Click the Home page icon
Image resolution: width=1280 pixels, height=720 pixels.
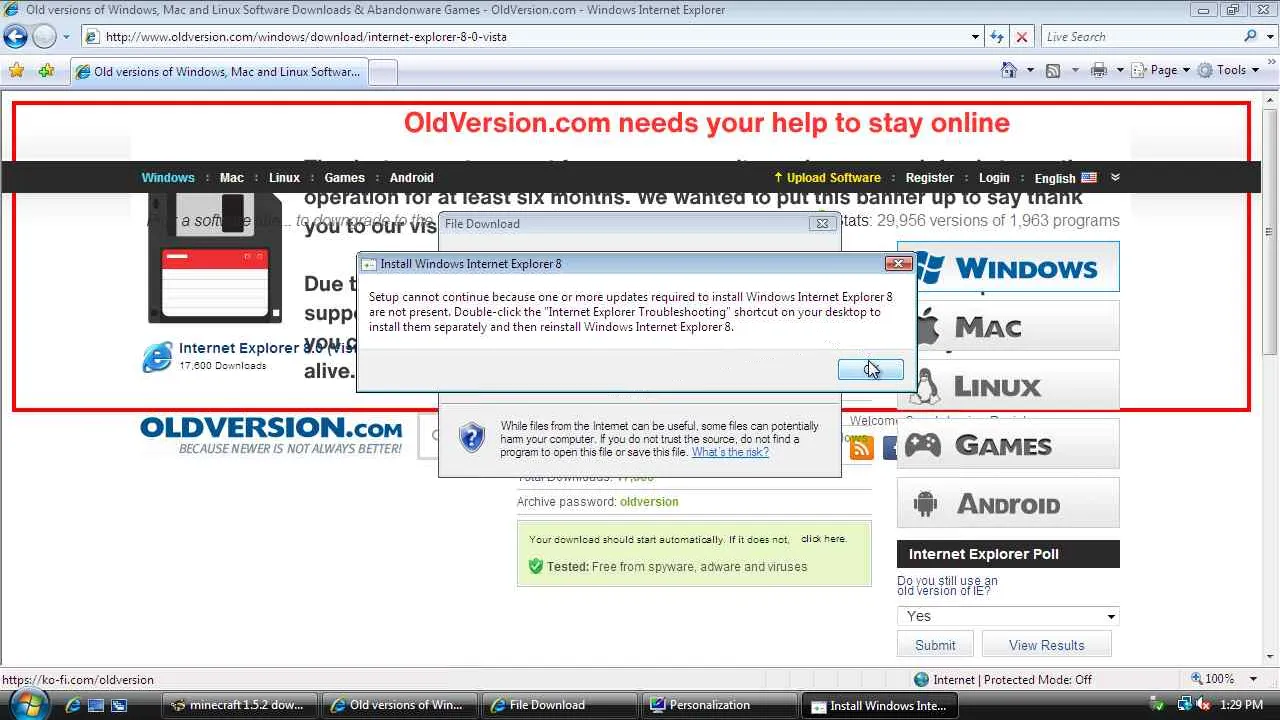pyautogui.click(x=1010, y=70)
